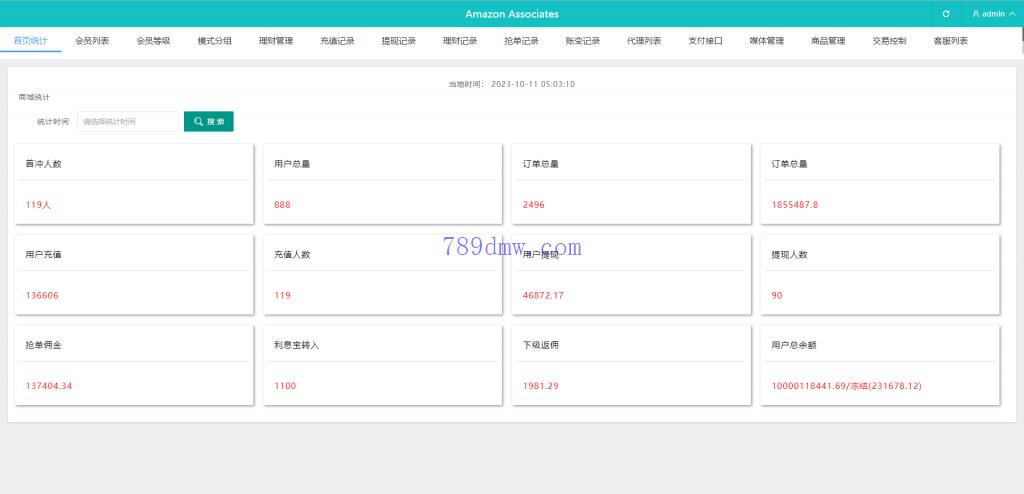Image resolution: width=1024 pixels, height=494 pixels.
Task: Click the admin user avatar icon
Action: [x=976, y=14]
